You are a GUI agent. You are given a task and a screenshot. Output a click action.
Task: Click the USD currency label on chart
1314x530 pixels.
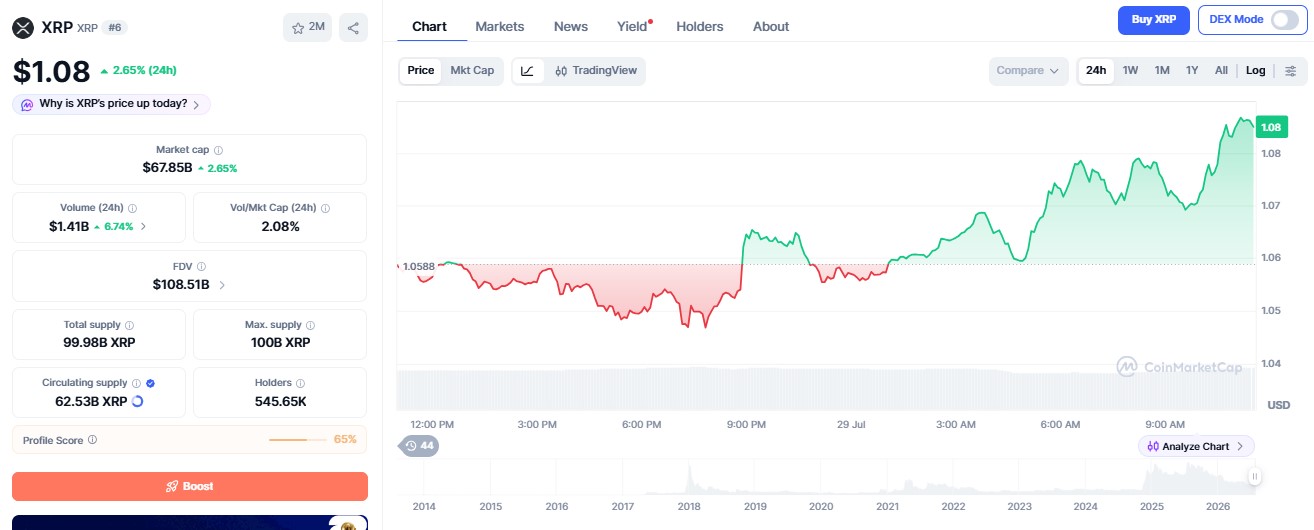1279,405
